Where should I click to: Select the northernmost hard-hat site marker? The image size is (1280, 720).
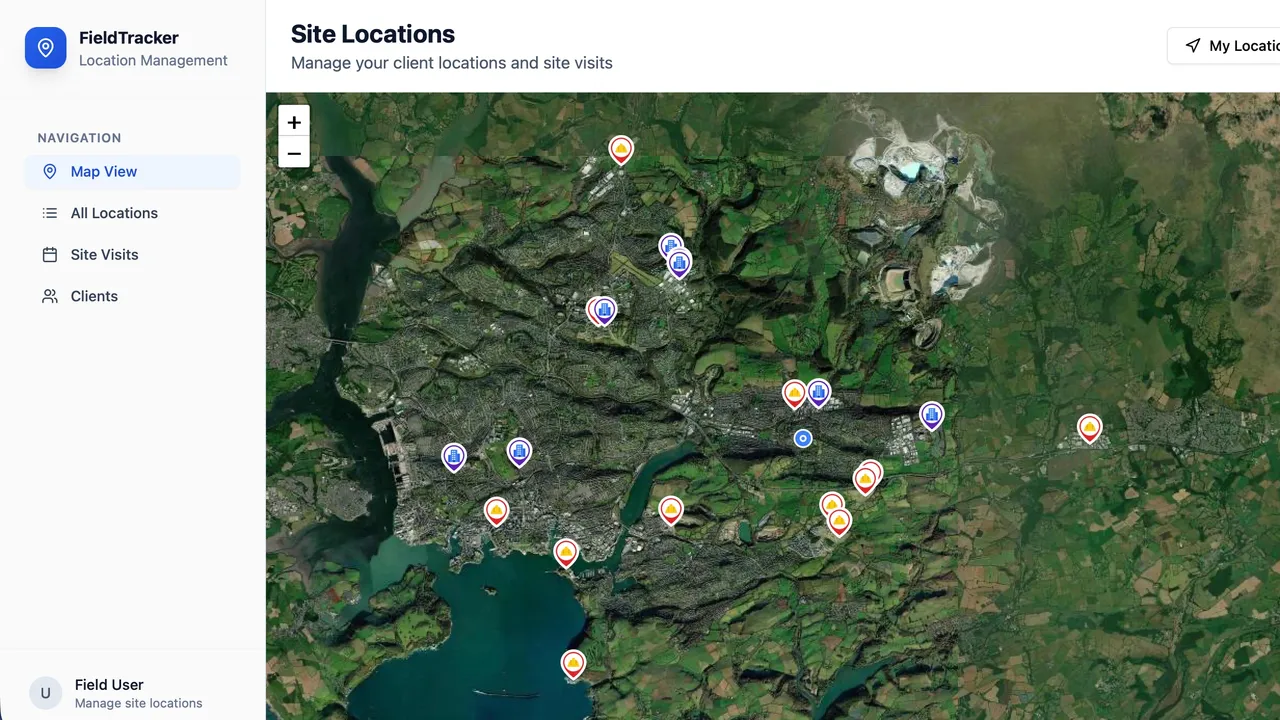pos(621,151)
